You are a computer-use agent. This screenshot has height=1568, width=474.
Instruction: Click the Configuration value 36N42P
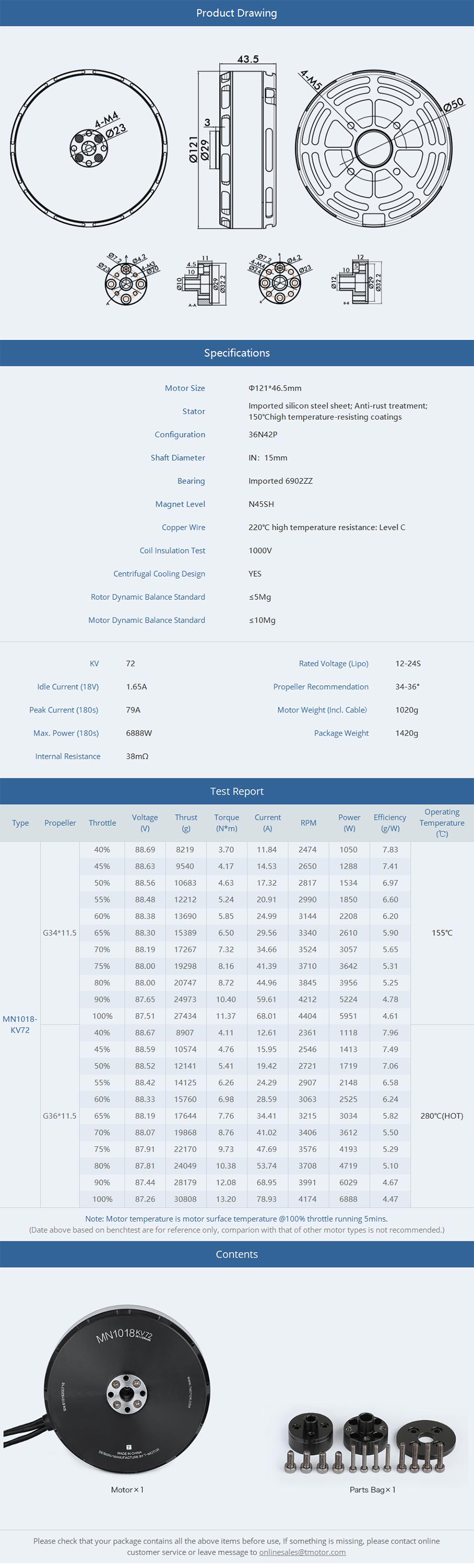point(263,434)
